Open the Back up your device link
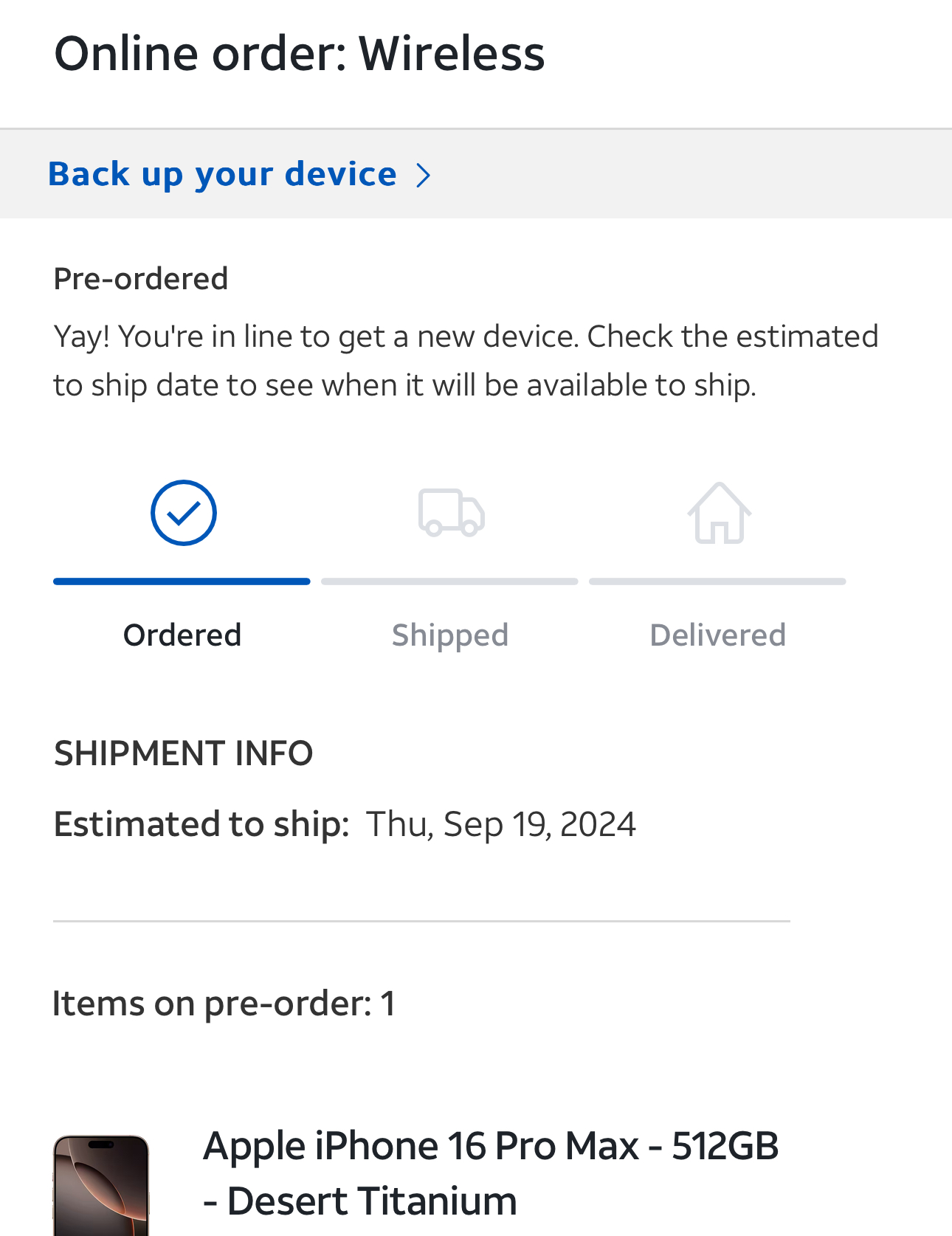The height and width of the screenshot is (1236, 952). click(222, 174)
